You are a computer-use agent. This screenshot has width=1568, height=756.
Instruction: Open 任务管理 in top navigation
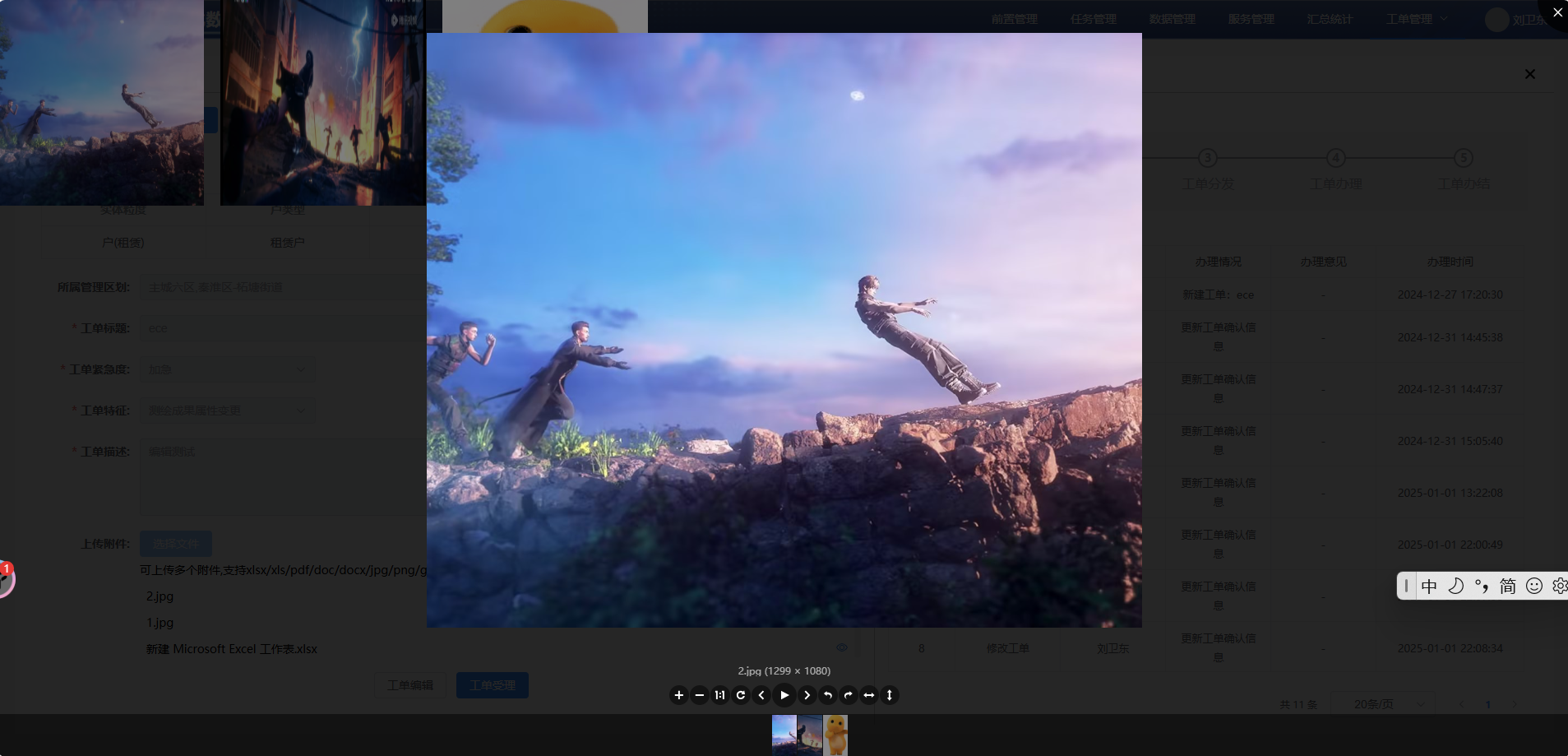1093,19
